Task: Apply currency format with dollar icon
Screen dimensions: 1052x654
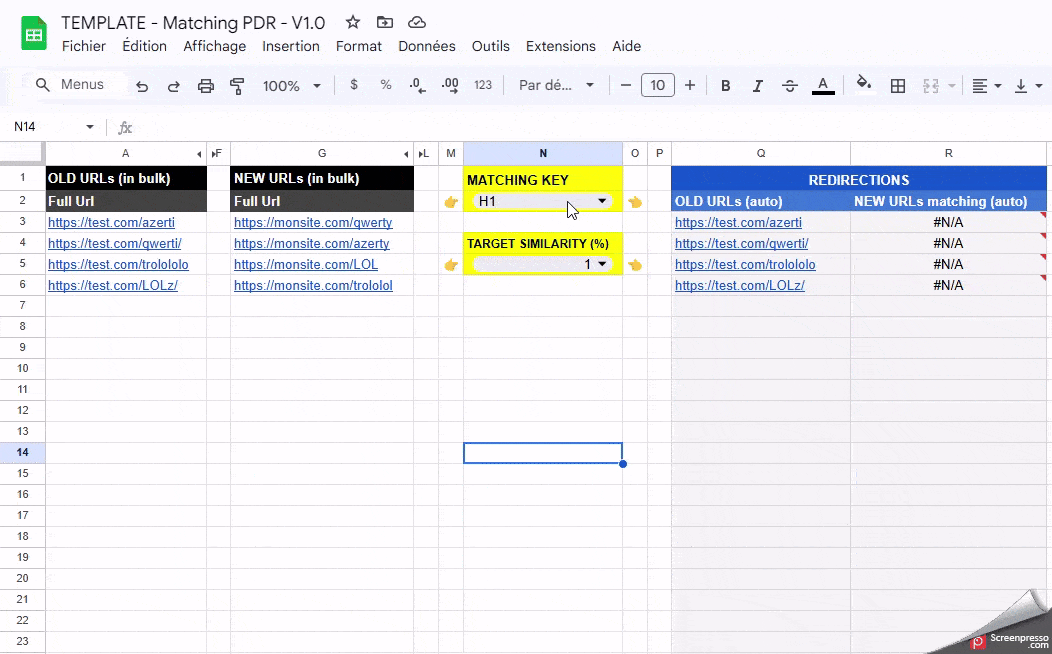Action: pos(354,86)
